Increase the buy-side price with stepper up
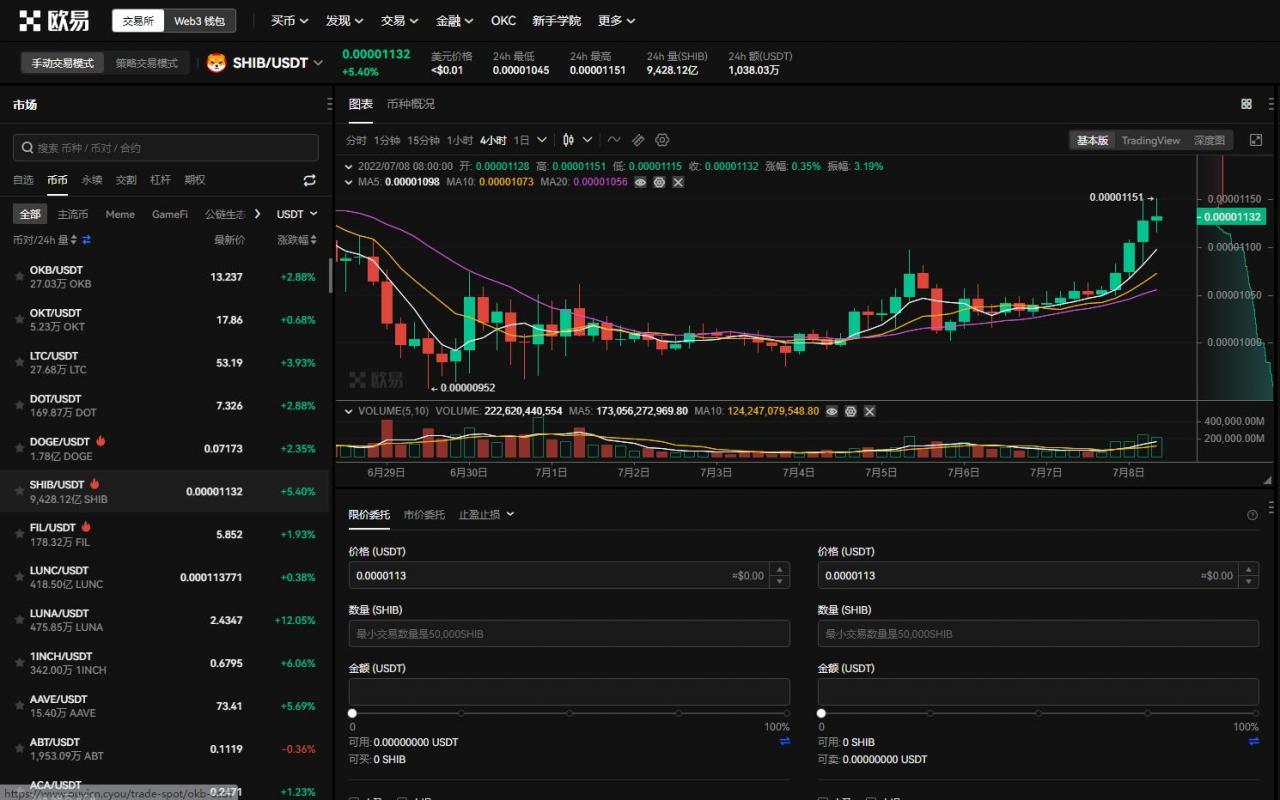This screenshot has height=800, width=1280. pos(779,569)
